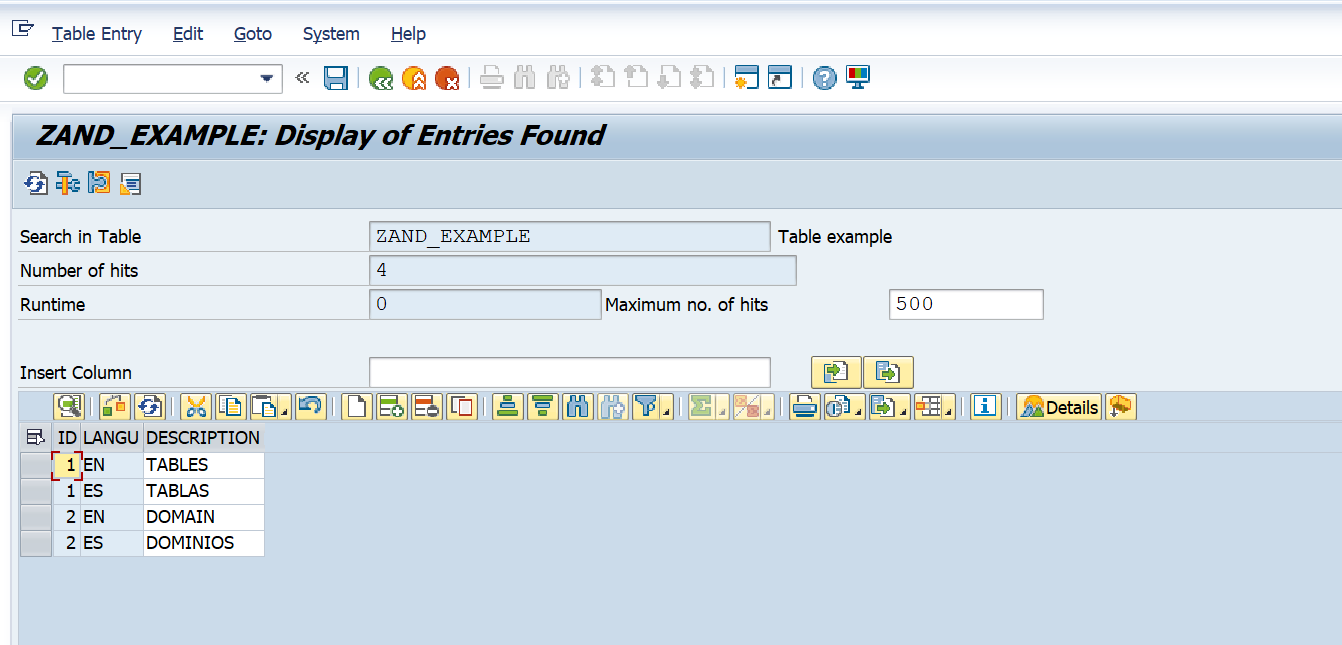Sort the grid in ascending order
1342x645 pixels.
(x=508, y=406)
